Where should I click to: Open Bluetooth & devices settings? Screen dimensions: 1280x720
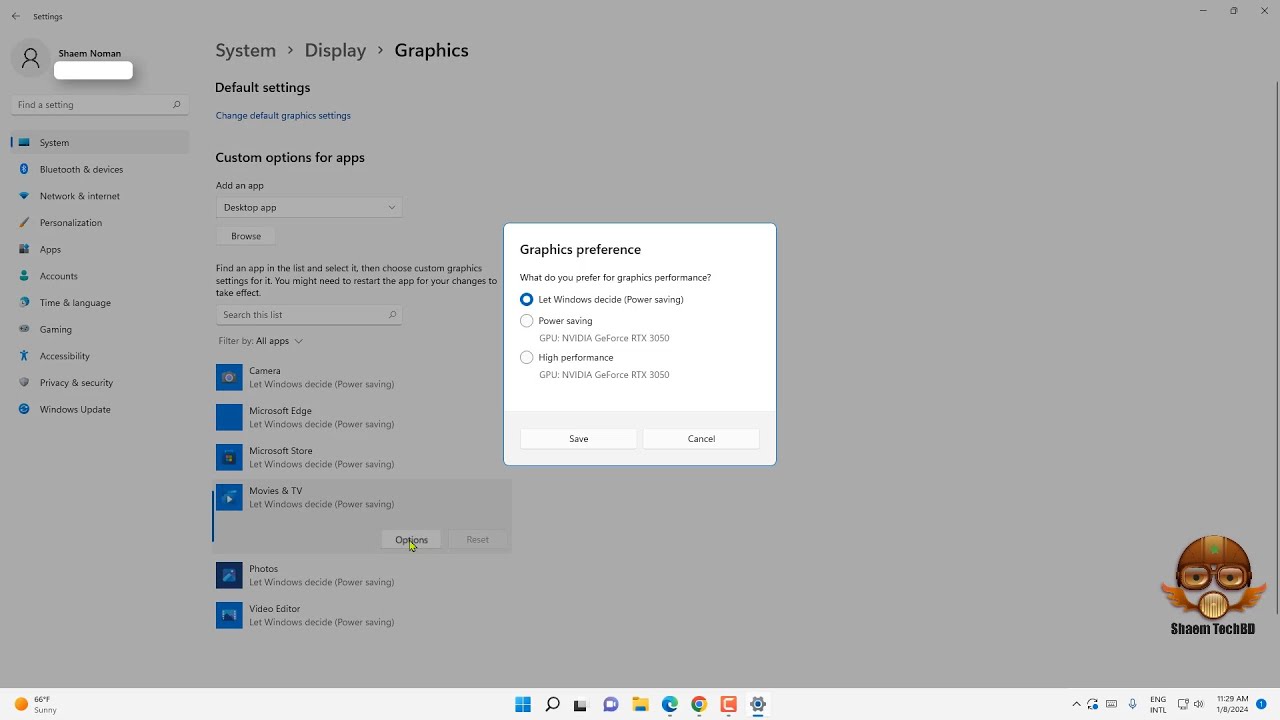(100, 169)
